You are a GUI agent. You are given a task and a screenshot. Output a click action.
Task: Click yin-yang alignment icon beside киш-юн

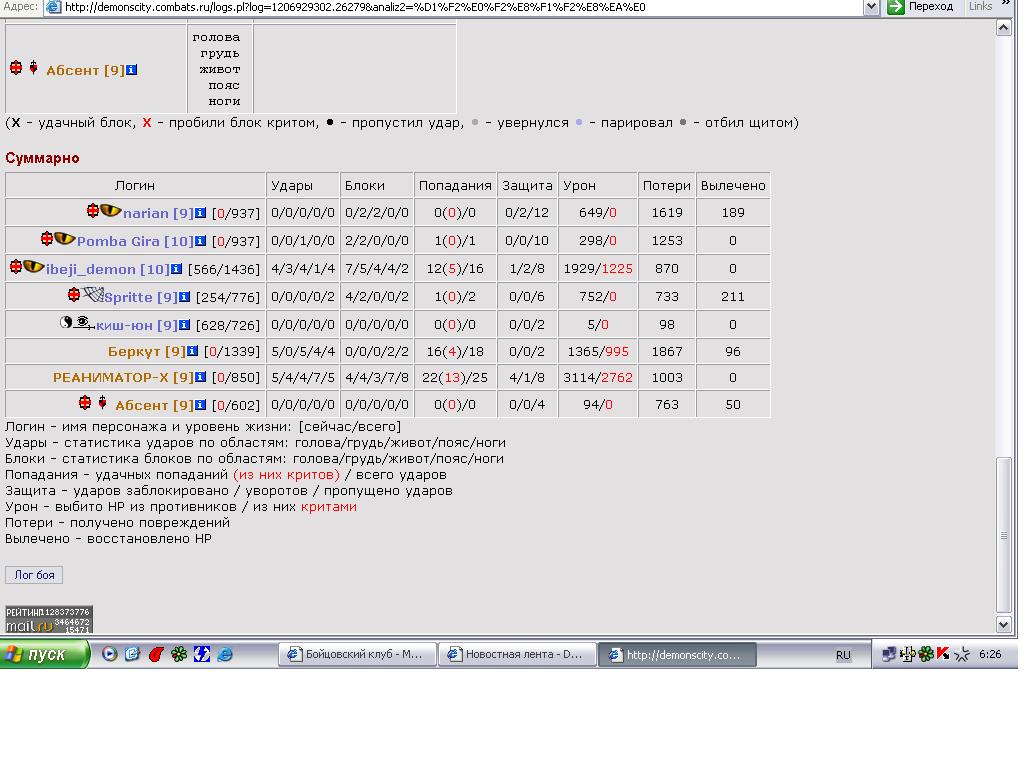pos(65,322)
